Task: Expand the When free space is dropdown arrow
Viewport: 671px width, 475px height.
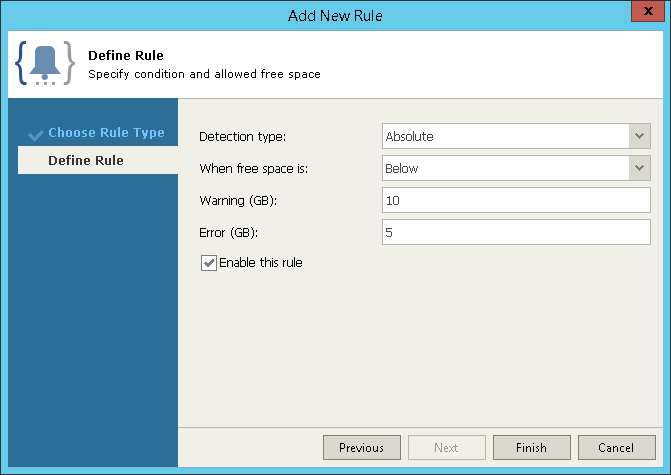Action: 640,168
